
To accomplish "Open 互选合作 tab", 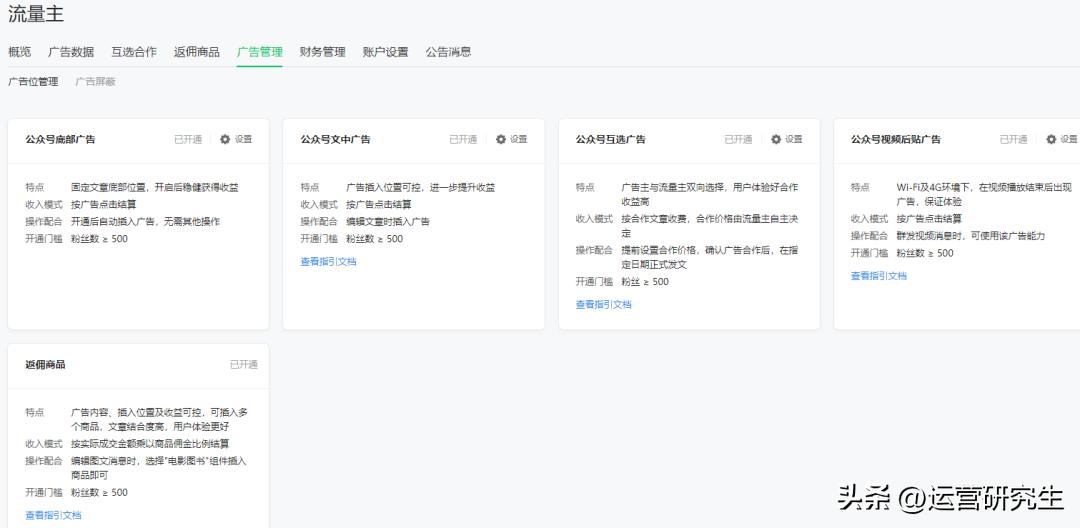I will point(134,52).
